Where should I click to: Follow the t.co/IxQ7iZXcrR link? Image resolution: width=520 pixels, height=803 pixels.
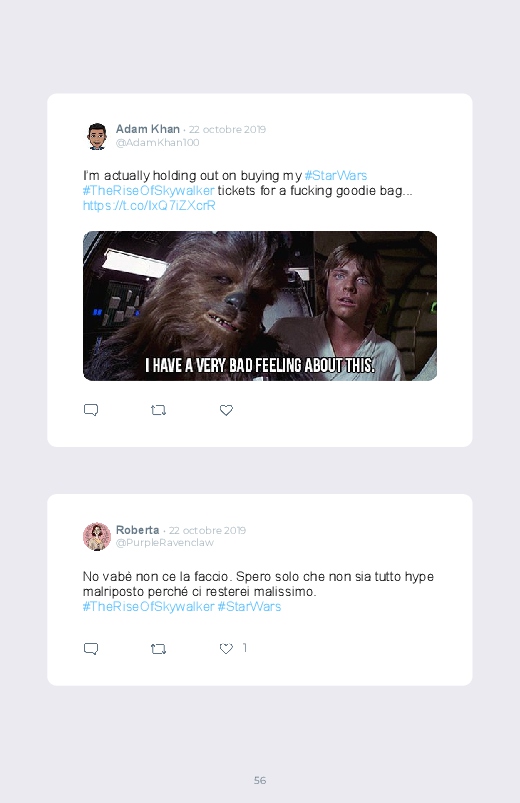click(x=149, y=205)
